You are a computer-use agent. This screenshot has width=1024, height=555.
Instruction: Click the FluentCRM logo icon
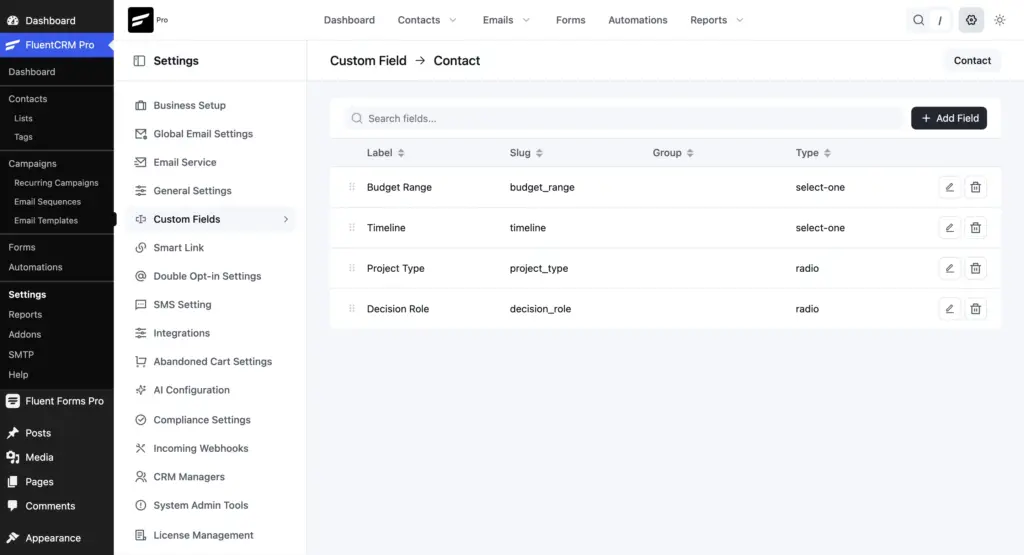pyautogui.click(x=140, y=20)
